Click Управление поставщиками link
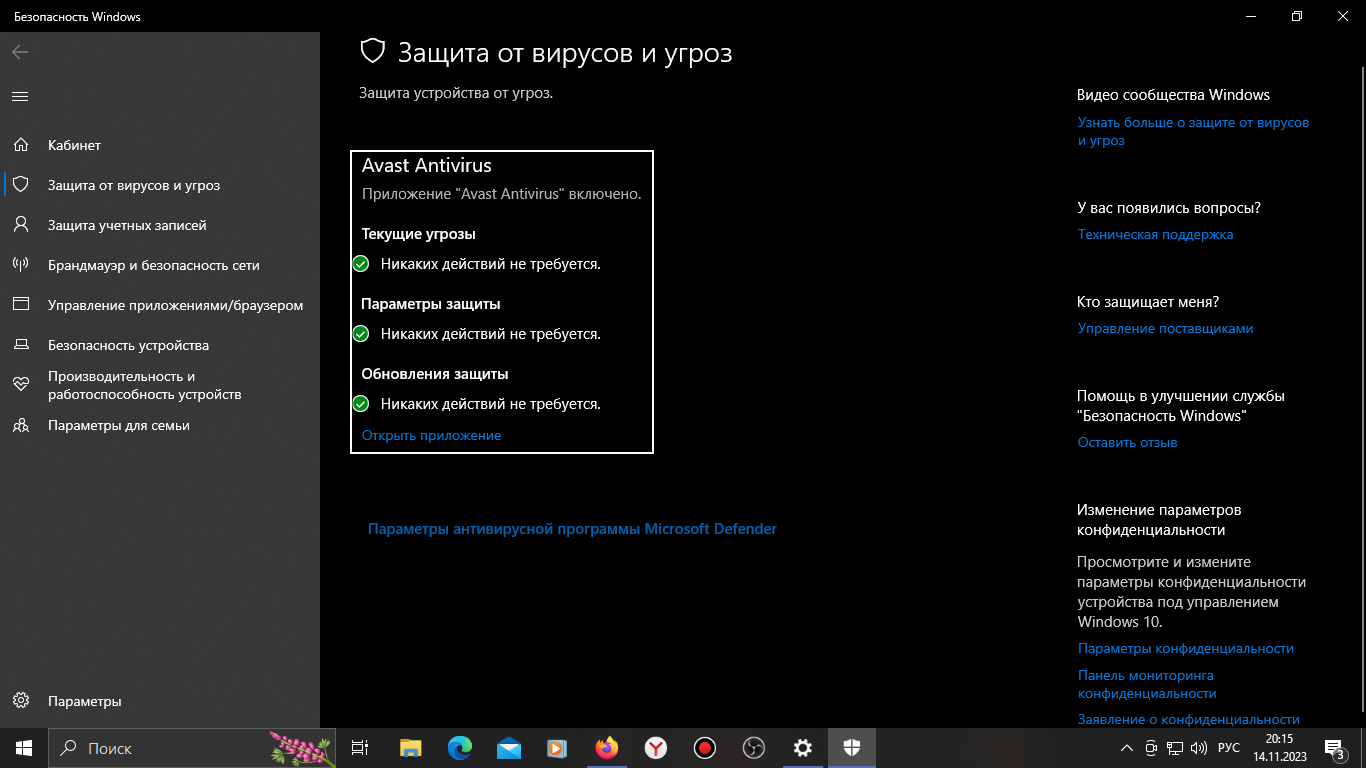Viewport: 1366px width, 768px height. 1165,328
